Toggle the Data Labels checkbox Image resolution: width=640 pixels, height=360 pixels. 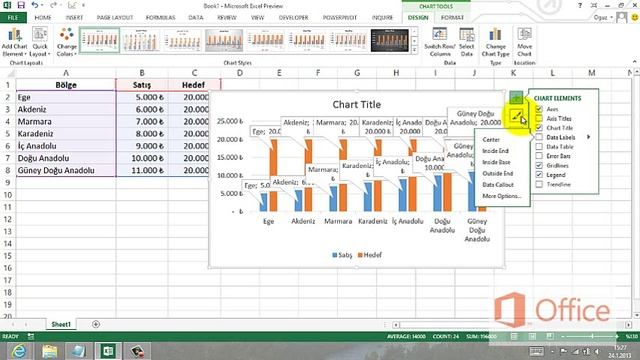pyautogui.click(x=539, y=137)
